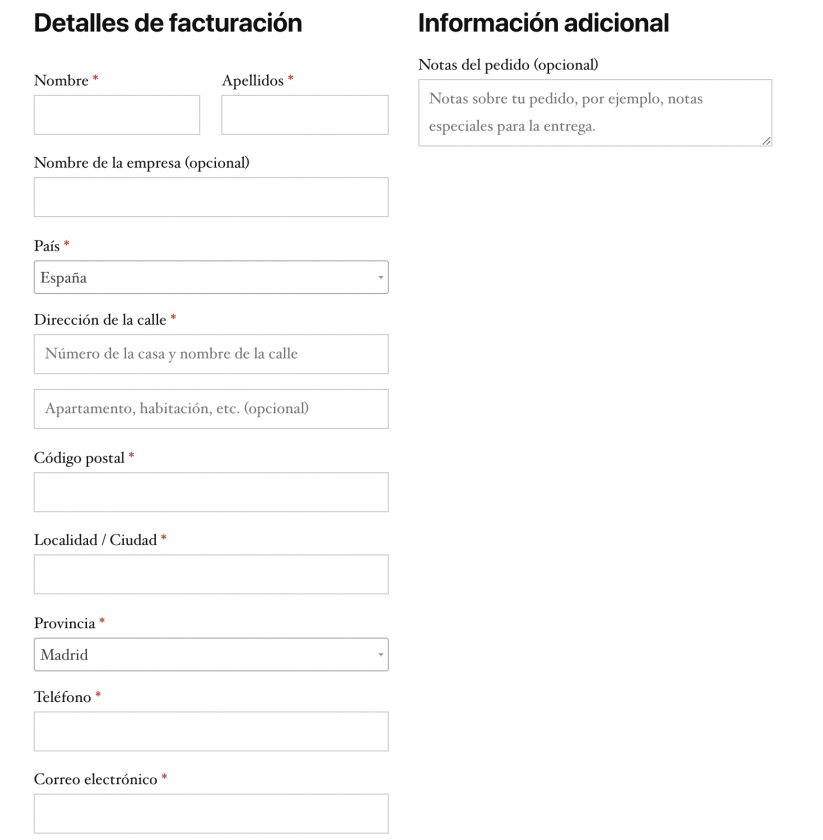Click the Apellidos input field

point(305,115)
